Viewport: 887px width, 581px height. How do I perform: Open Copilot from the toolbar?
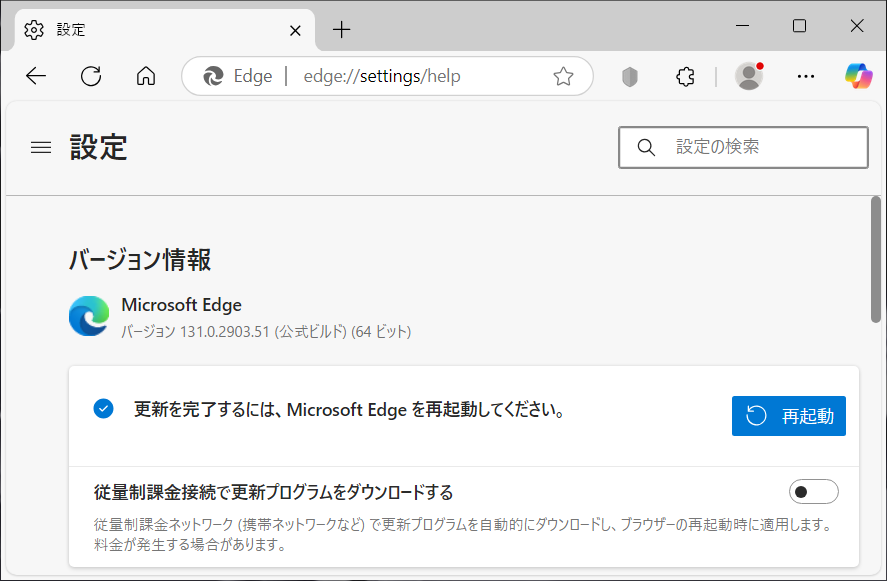[857, 76]
